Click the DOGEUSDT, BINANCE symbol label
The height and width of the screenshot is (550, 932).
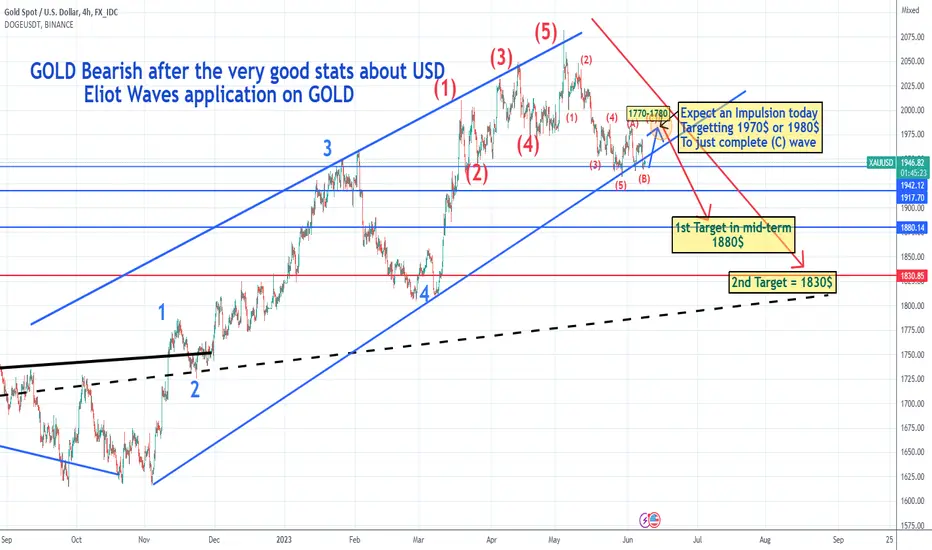39,25
